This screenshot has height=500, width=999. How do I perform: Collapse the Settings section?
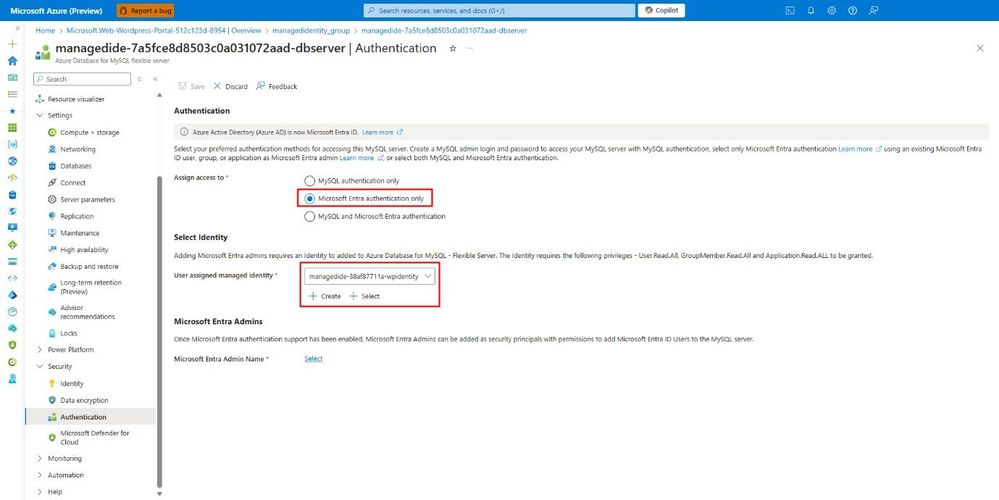40,115
